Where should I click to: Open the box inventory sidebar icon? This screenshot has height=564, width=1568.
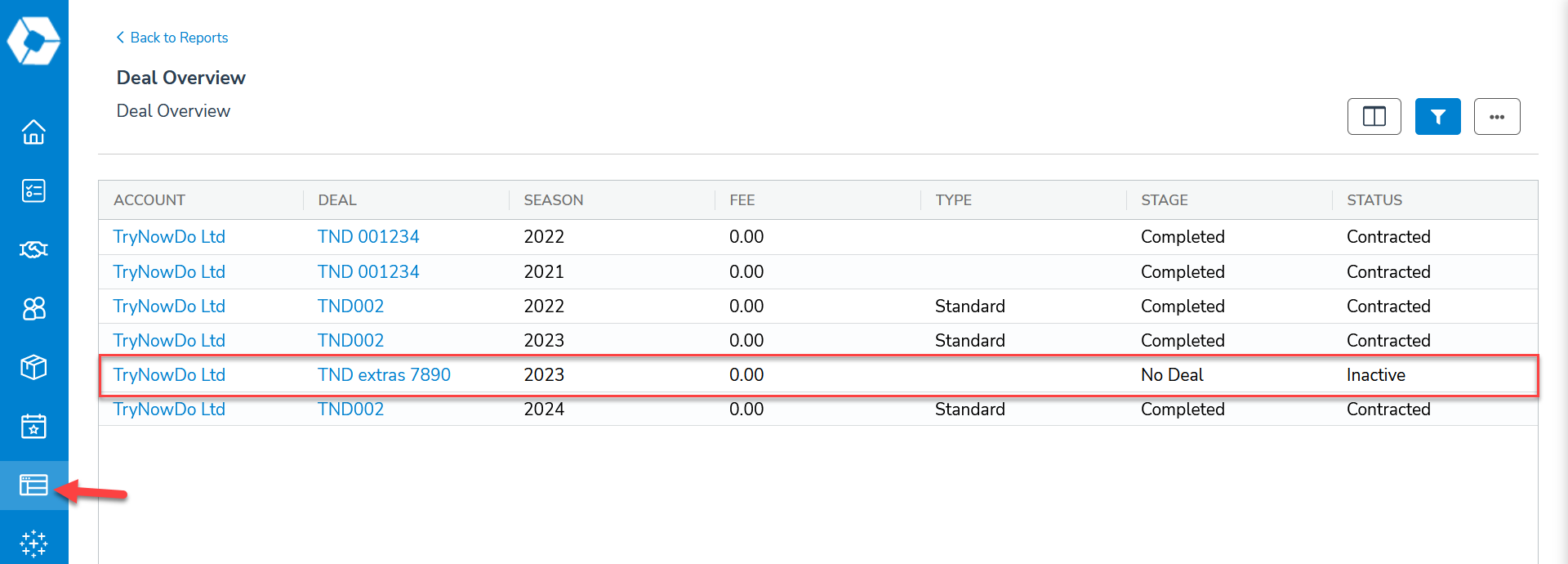tap(33, 367)
